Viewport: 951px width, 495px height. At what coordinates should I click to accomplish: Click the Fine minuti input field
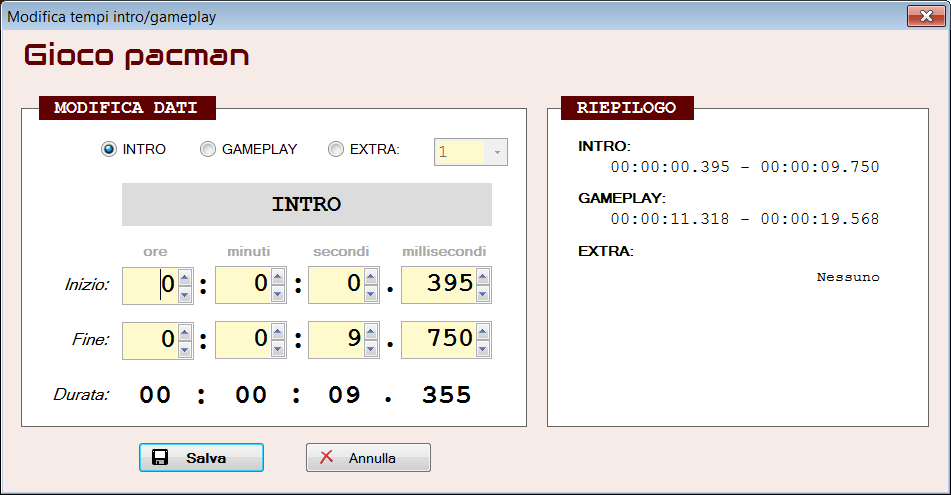[242, 340]
